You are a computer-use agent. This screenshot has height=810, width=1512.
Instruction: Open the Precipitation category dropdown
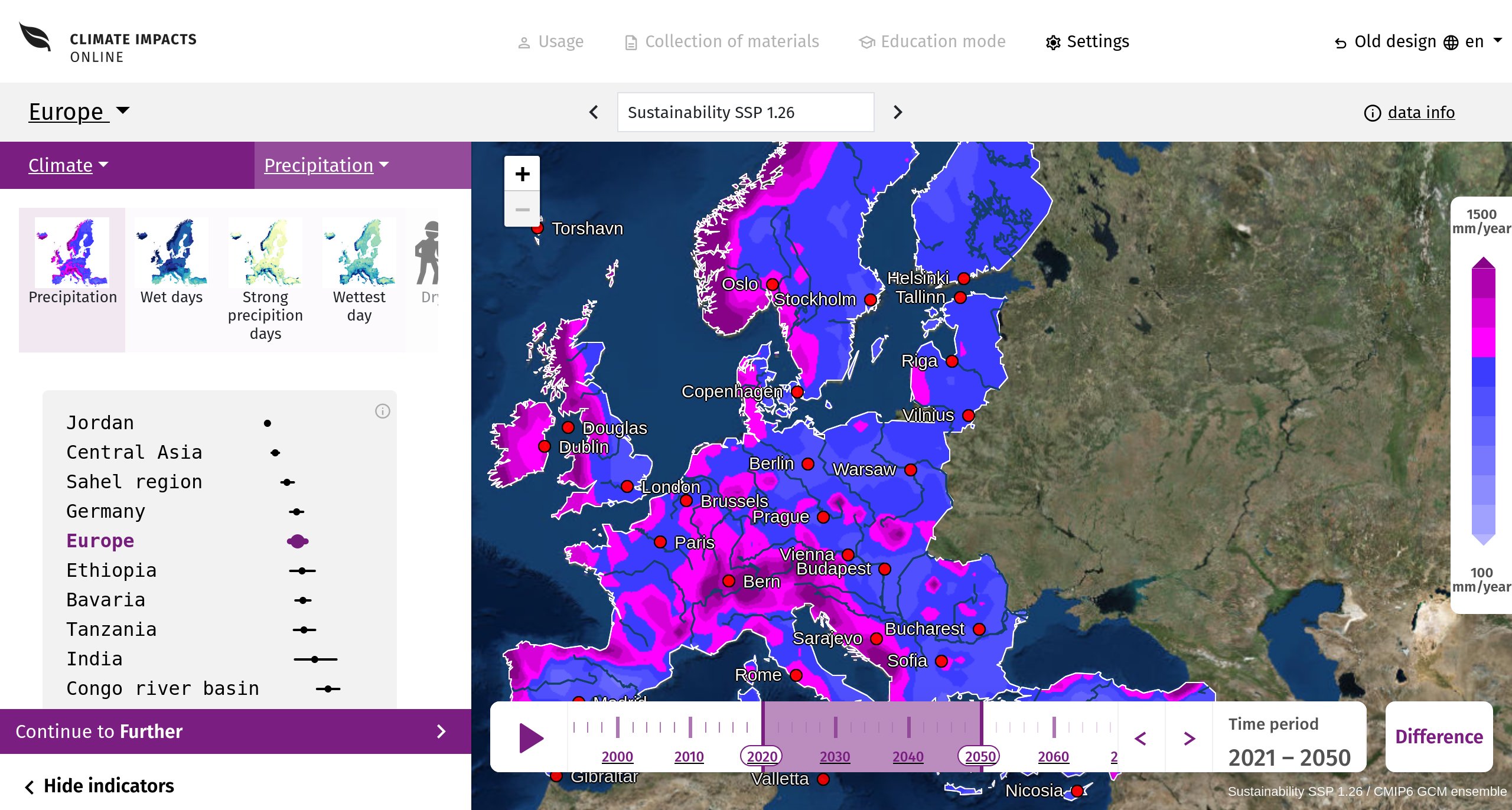click(327, 165)
